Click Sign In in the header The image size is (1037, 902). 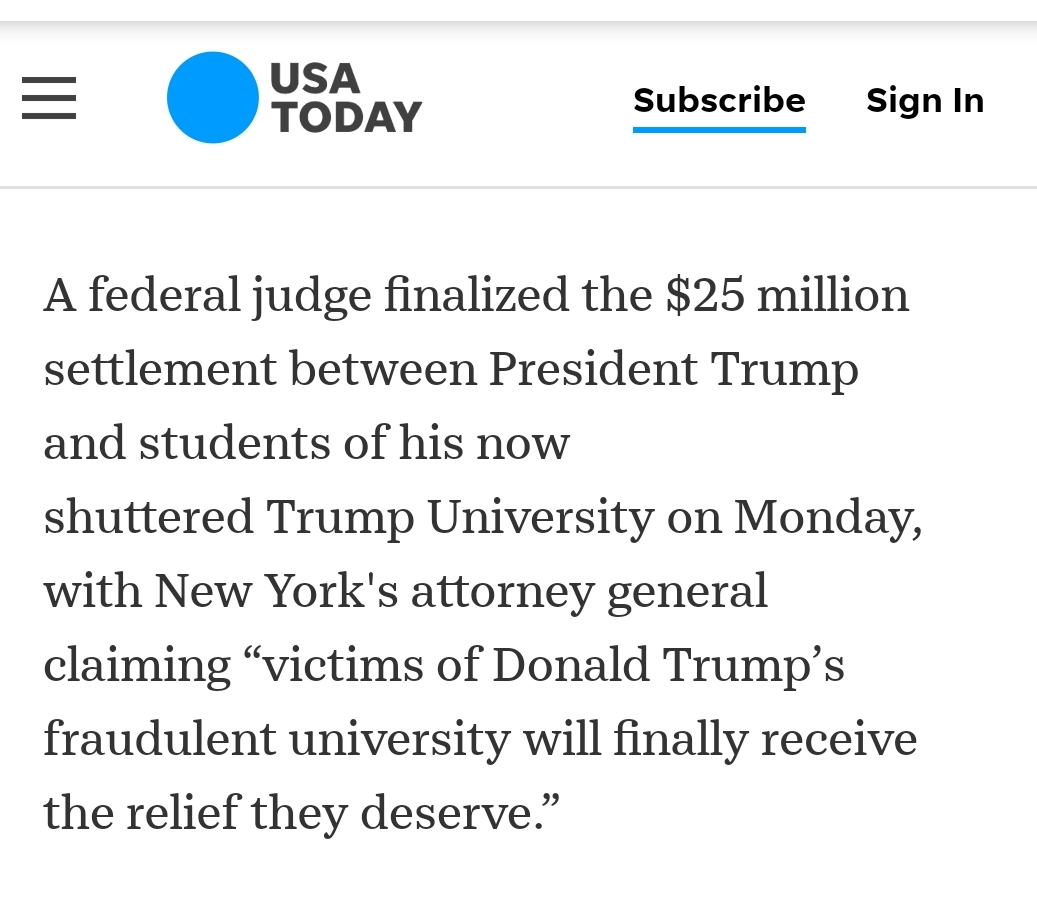click(x=925, y=100)
